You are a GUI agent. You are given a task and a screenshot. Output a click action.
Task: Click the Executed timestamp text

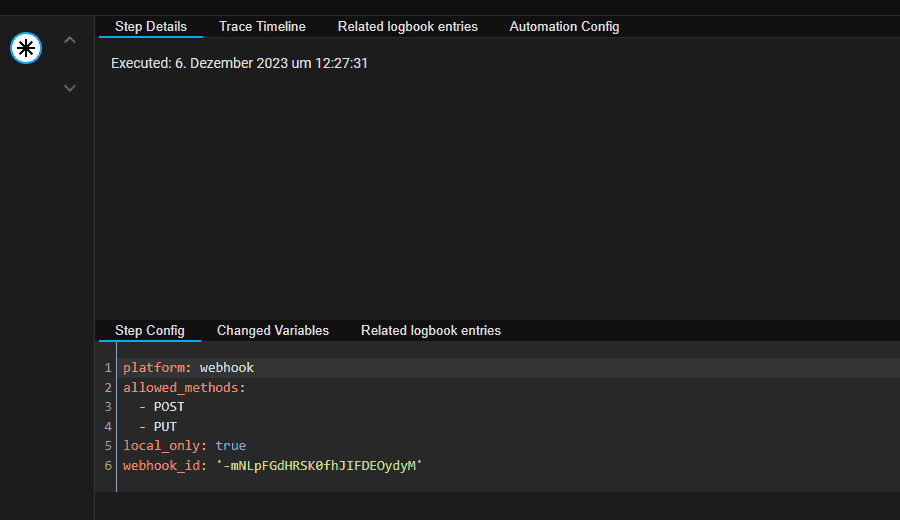tap(240, 63)
